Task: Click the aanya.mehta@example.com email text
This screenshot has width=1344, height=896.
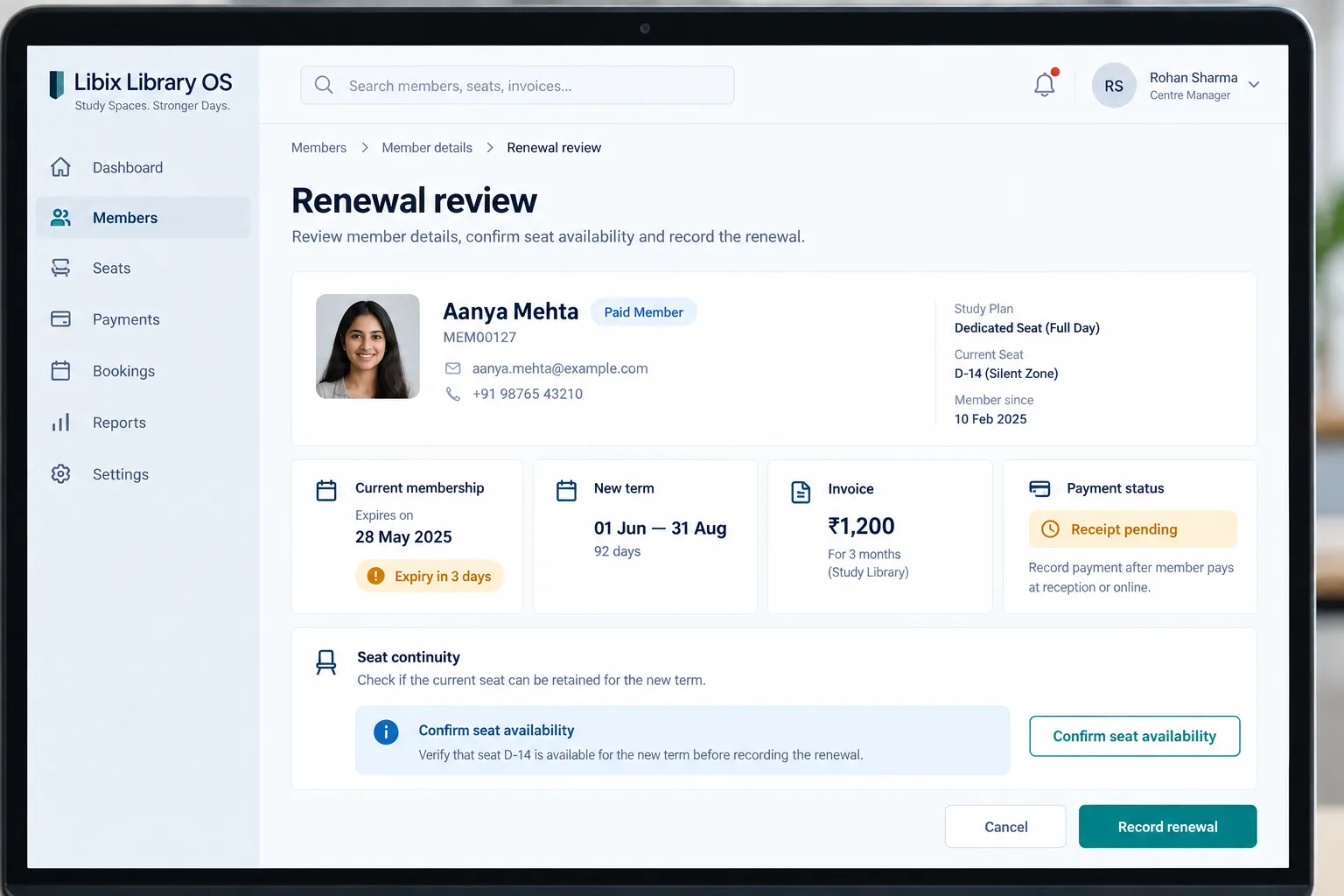Action: point(560,368)
